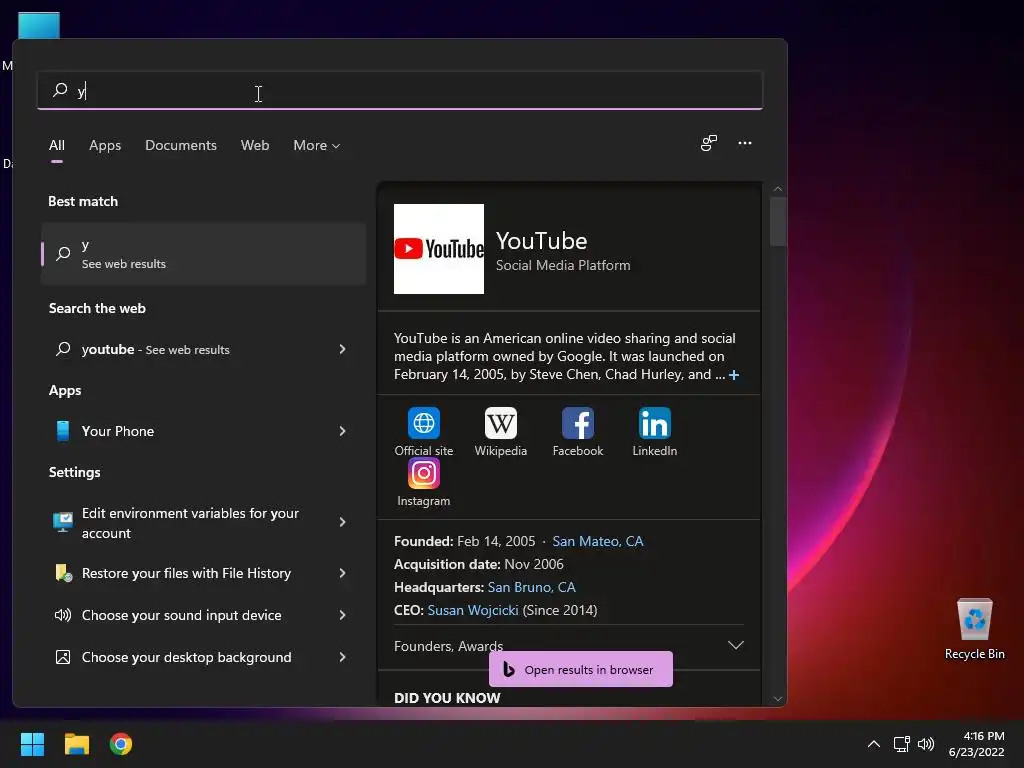
Task: Click the Your Phone app icon
Action: [x=63, y=431]
